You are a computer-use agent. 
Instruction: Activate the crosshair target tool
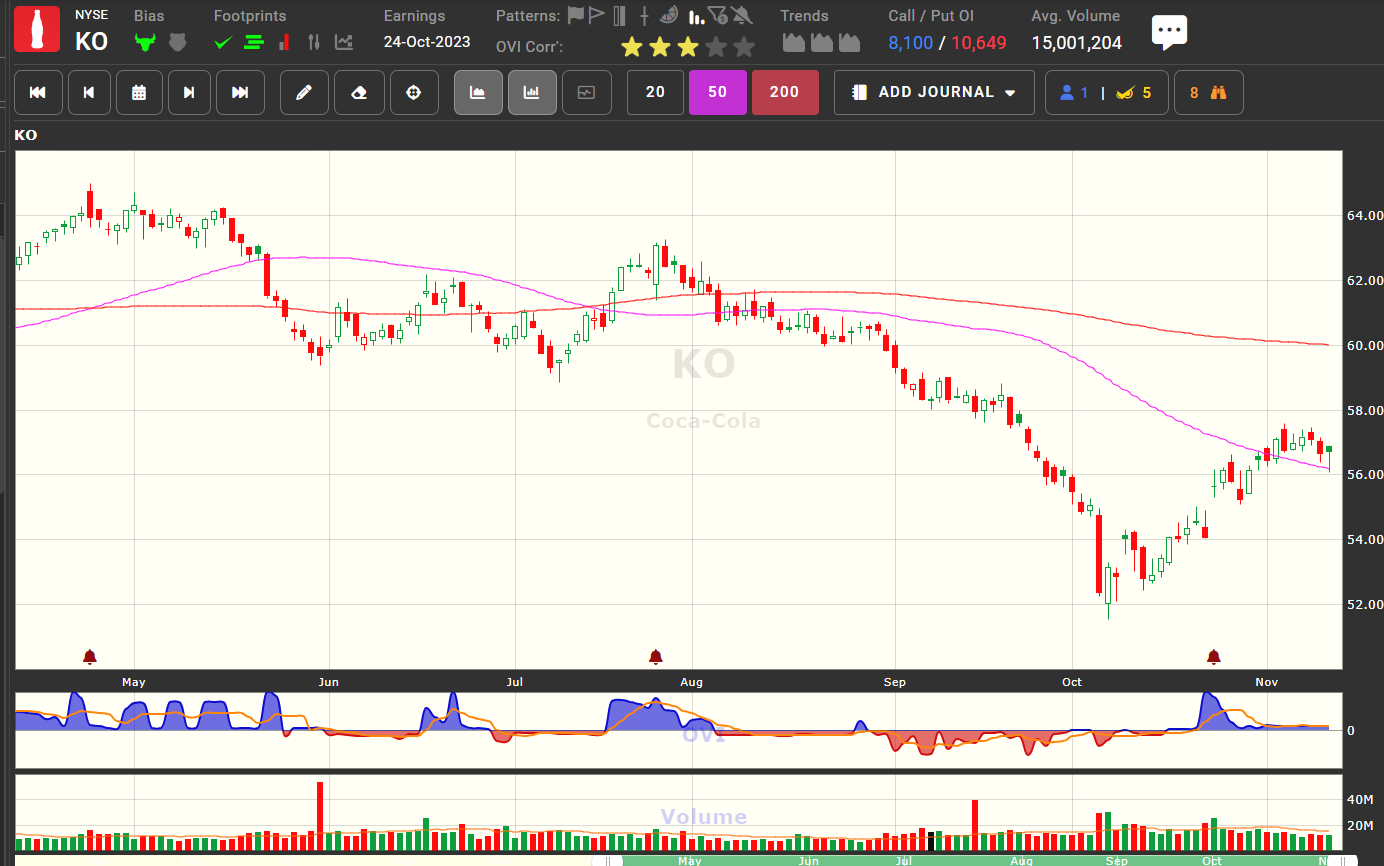click(x=414, y=93)
